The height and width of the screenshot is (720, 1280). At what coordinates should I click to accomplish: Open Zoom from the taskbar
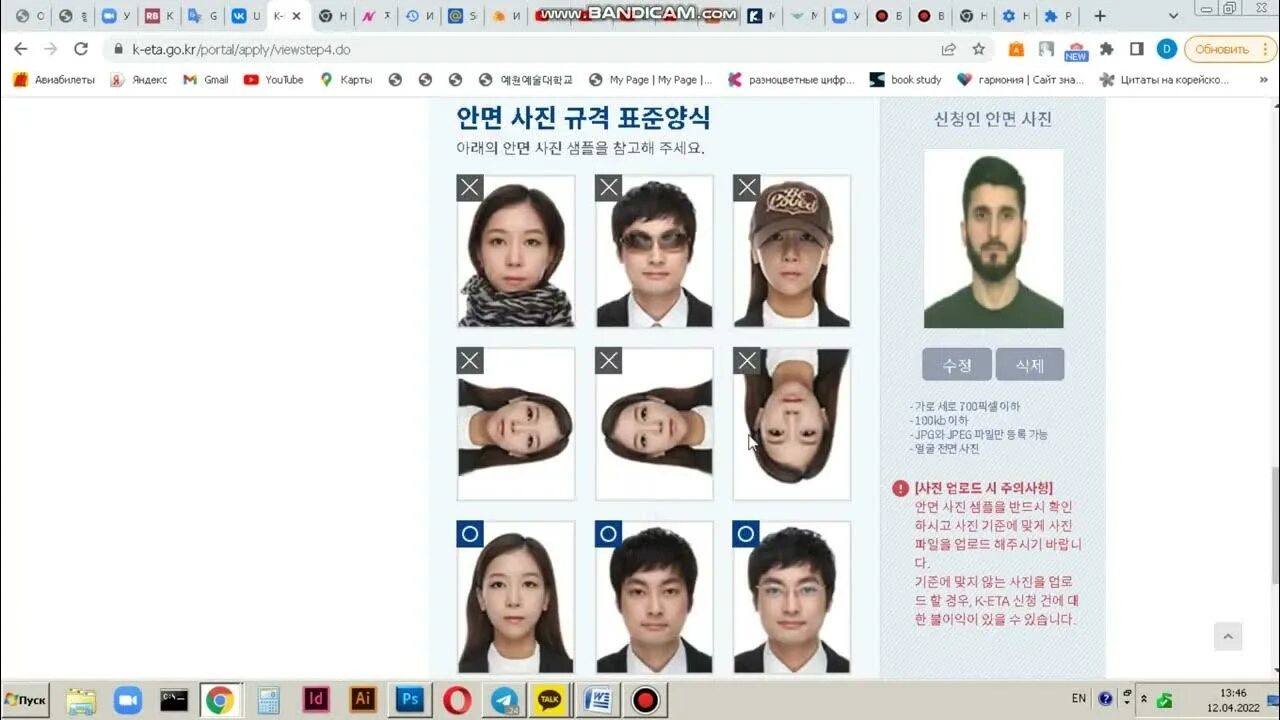pos(128,700)
